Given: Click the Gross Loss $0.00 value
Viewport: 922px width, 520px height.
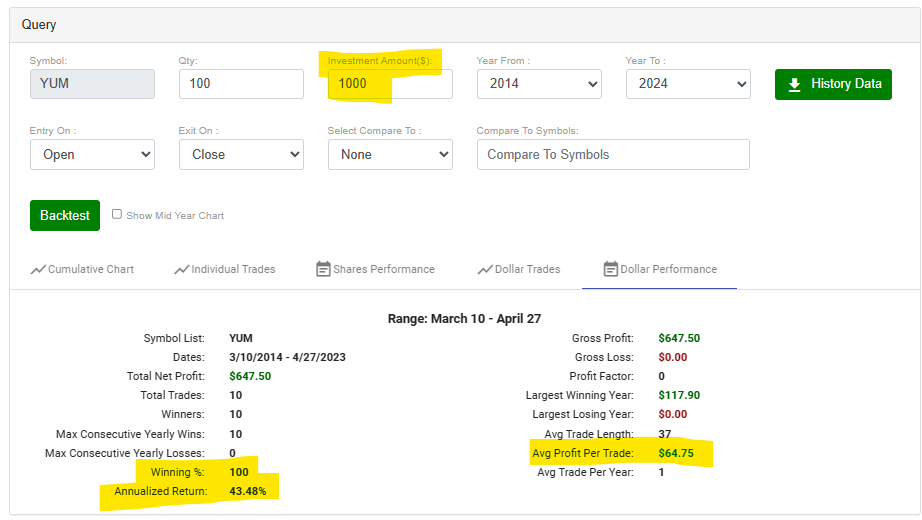Looking at the screenshot, I should point(673,357).
